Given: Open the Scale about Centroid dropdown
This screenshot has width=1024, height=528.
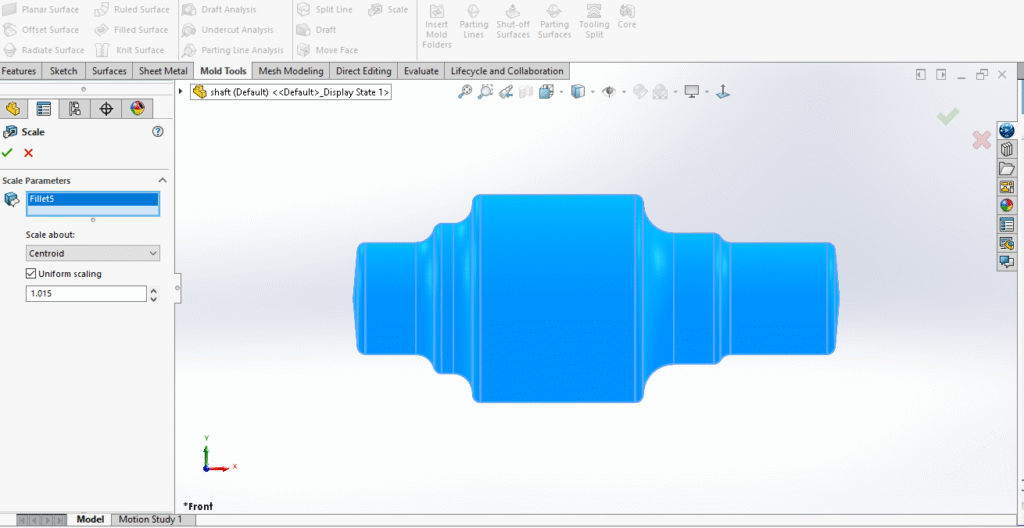Looking at the screenshot, I should 93,253.
